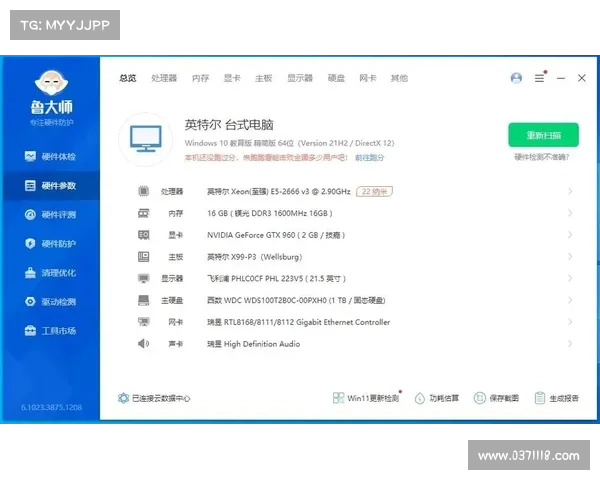Click the 主板 motherboard icon

point(143,256)
